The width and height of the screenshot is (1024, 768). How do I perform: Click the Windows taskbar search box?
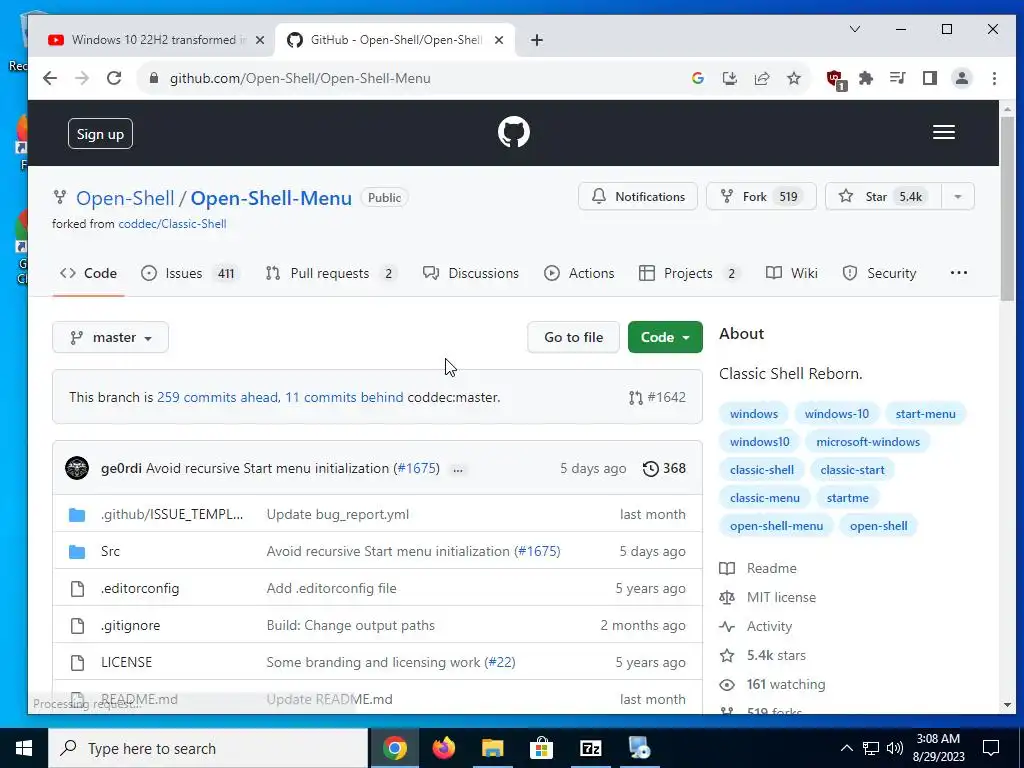[x=208, y=748]
